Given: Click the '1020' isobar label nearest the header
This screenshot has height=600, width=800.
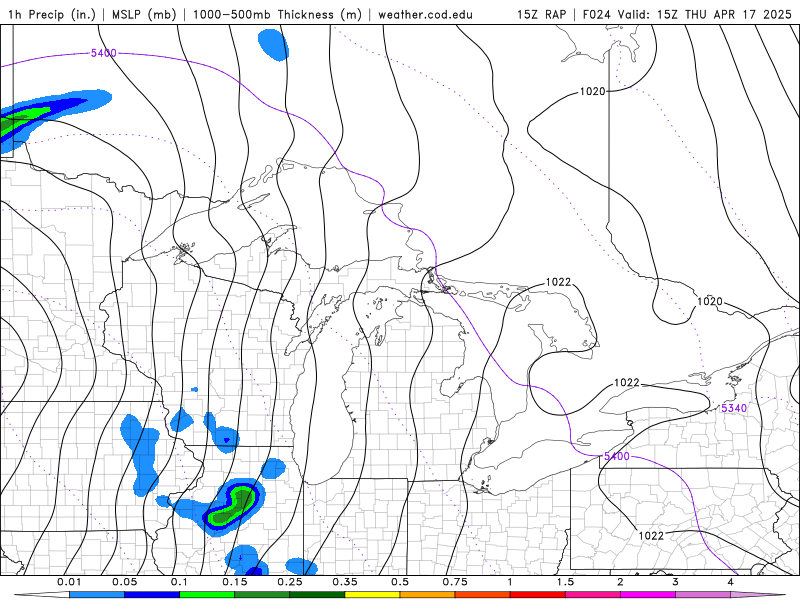Looking at the screenshot, I should click(x=592, y=91).
